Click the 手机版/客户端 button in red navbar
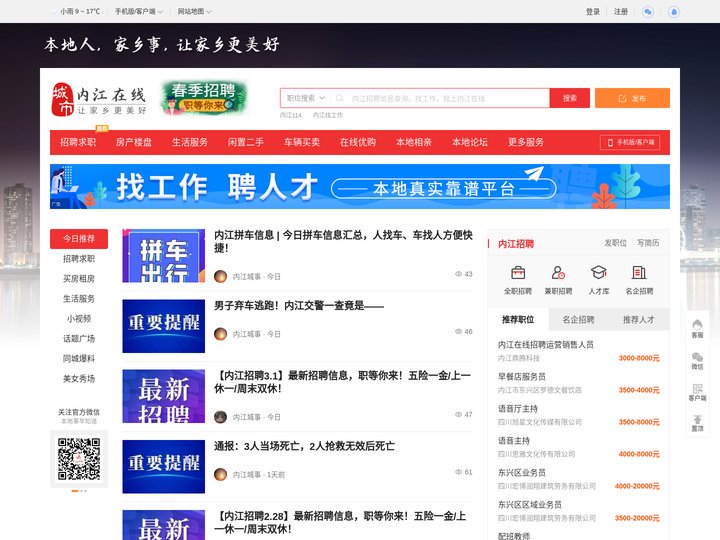The width and height of the screenshot is (720, 540). coord(630,142)
